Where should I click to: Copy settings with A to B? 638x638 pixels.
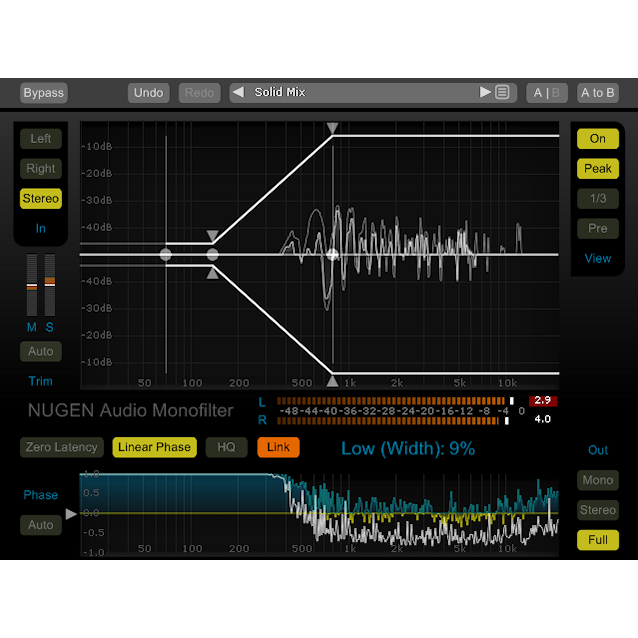(x=598, y=93)
